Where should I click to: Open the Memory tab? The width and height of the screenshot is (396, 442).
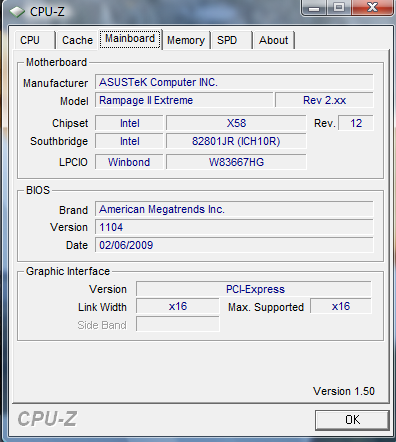coord(186,40)
